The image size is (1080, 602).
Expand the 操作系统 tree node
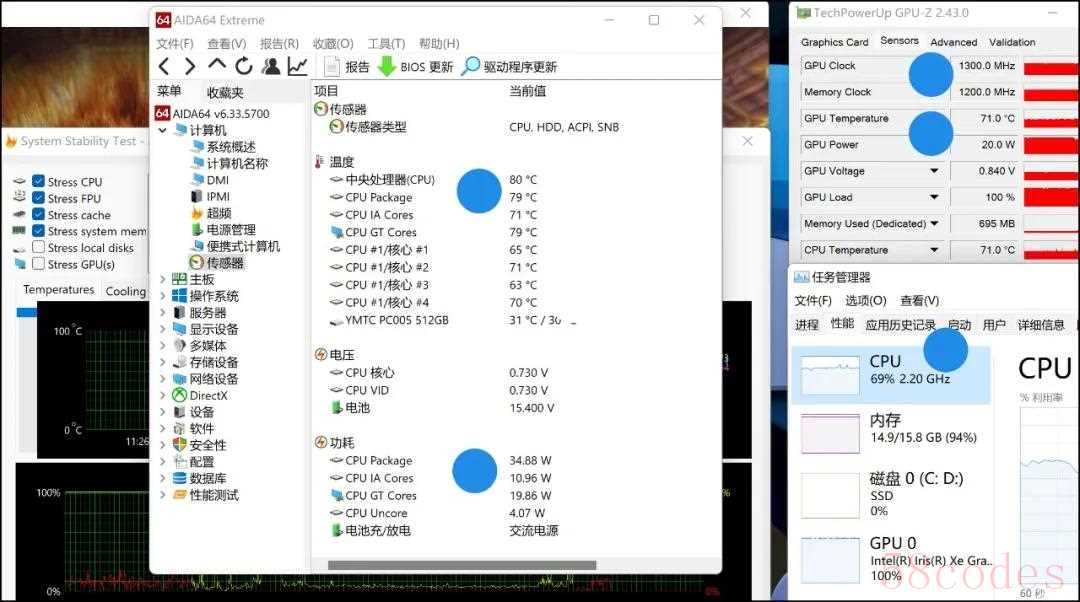click(x=163, y=296)
